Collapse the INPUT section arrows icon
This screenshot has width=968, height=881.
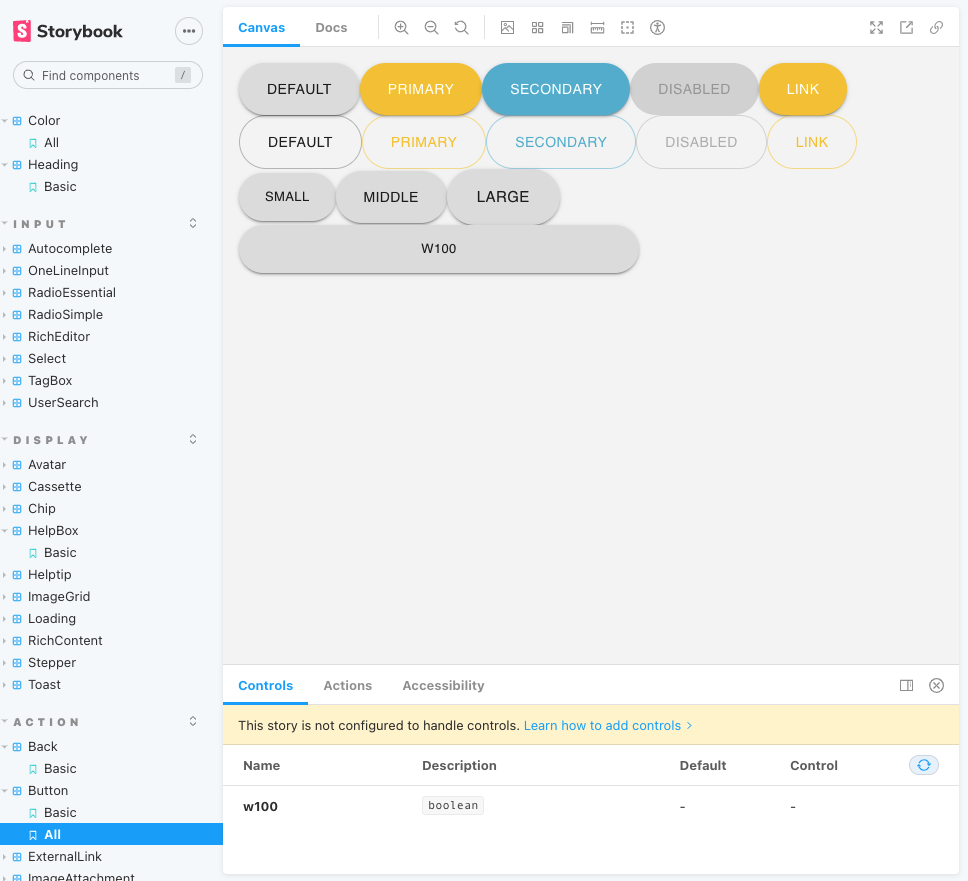tap(193, 223)
